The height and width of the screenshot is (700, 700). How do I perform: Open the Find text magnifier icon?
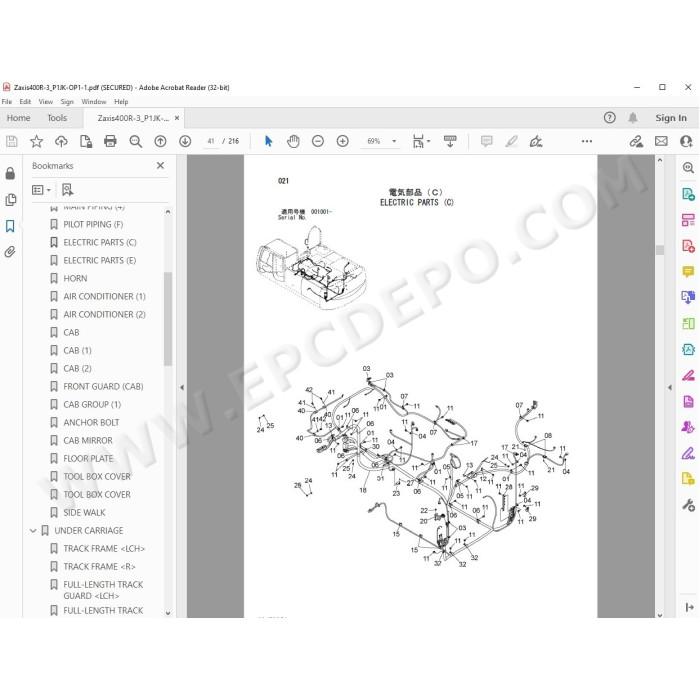pyautogui.click(x=135, y=142)
